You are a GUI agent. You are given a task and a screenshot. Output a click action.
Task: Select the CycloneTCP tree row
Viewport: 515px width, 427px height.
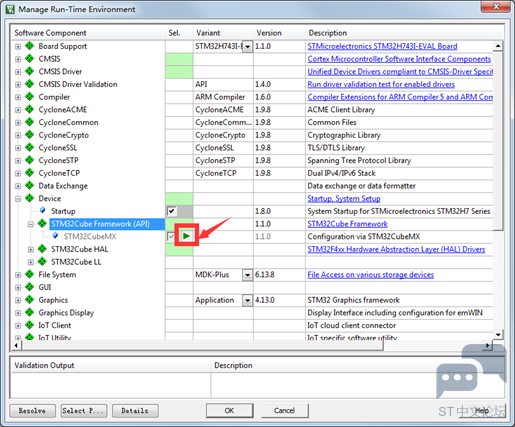click(59, 173)
